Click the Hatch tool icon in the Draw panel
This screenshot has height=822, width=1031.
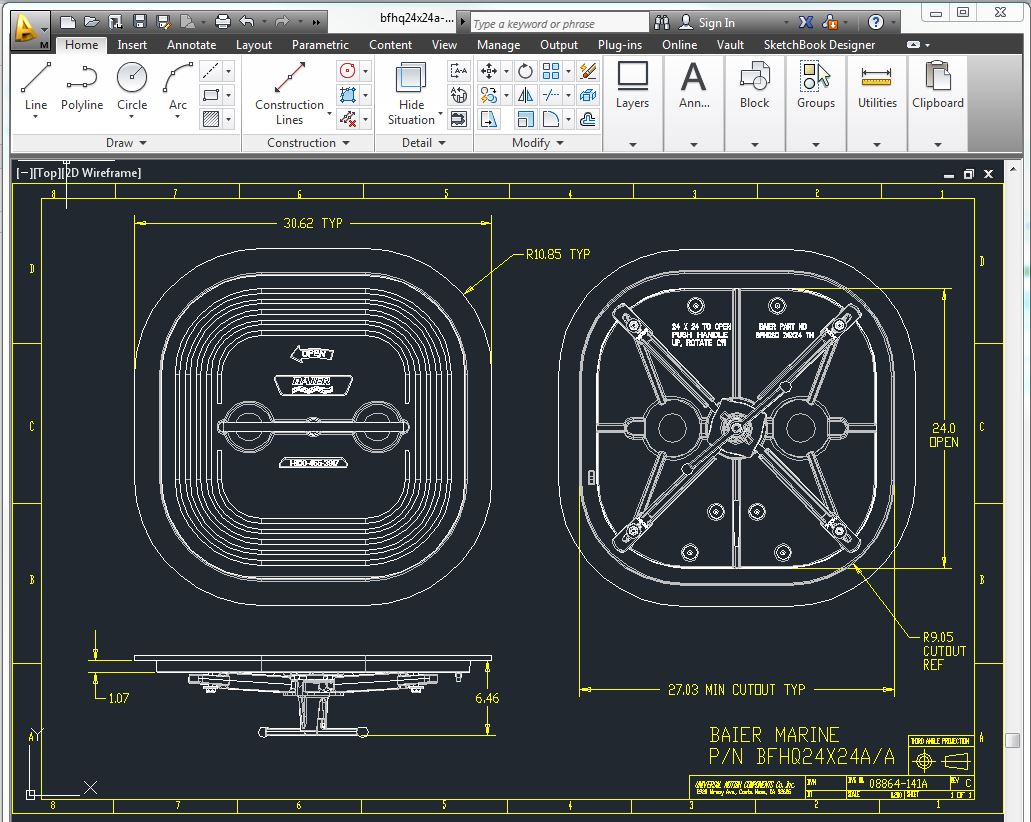[210, 119]
